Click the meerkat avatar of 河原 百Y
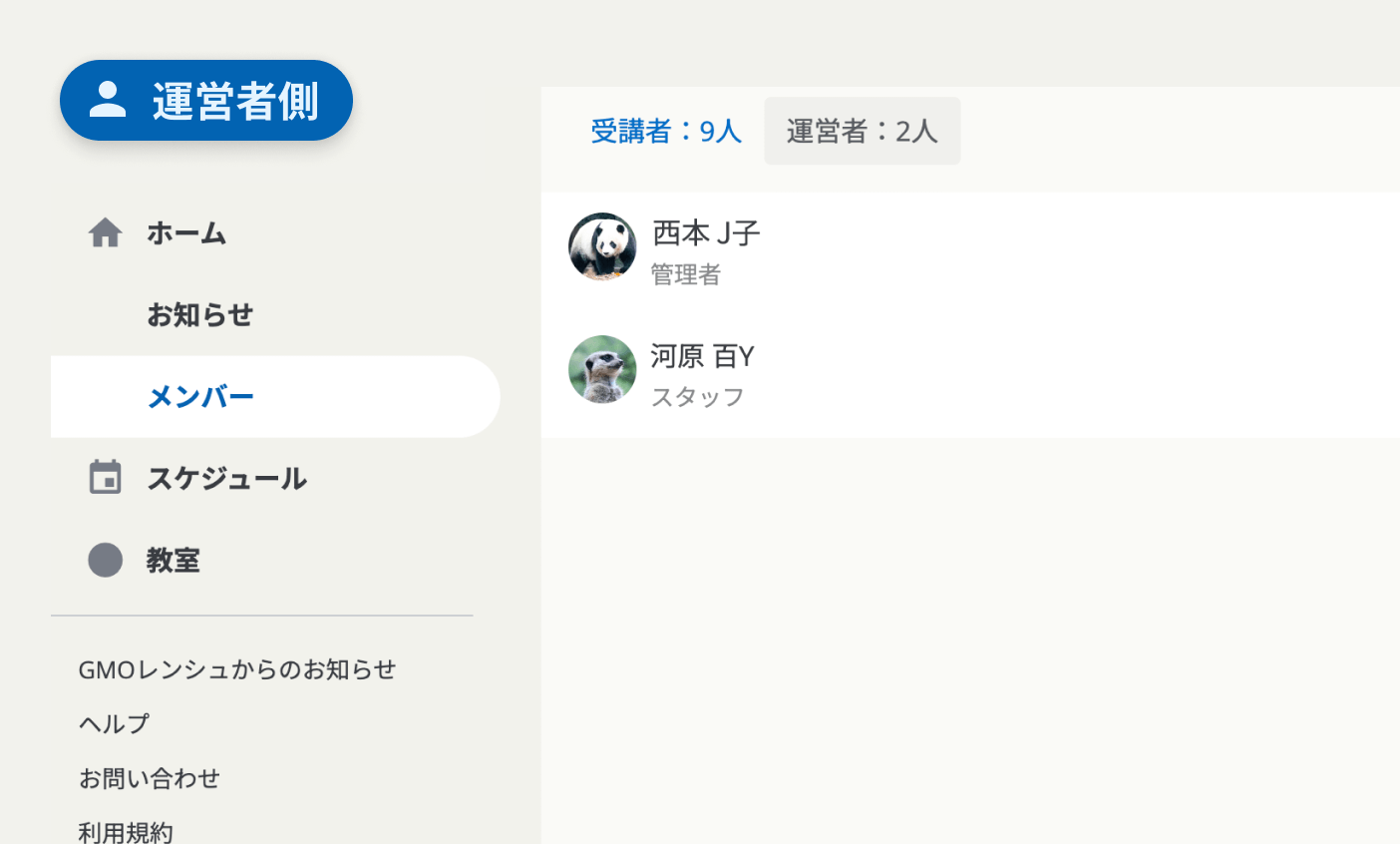 (602, 369)
